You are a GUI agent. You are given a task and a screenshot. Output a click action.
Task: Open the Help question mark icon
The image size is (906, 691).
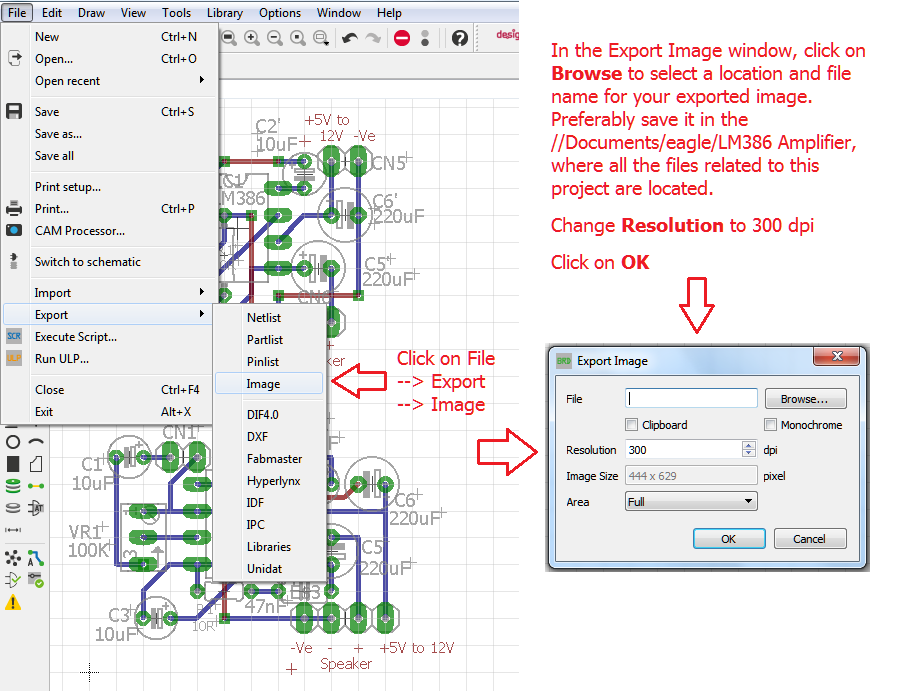(459, 38)
